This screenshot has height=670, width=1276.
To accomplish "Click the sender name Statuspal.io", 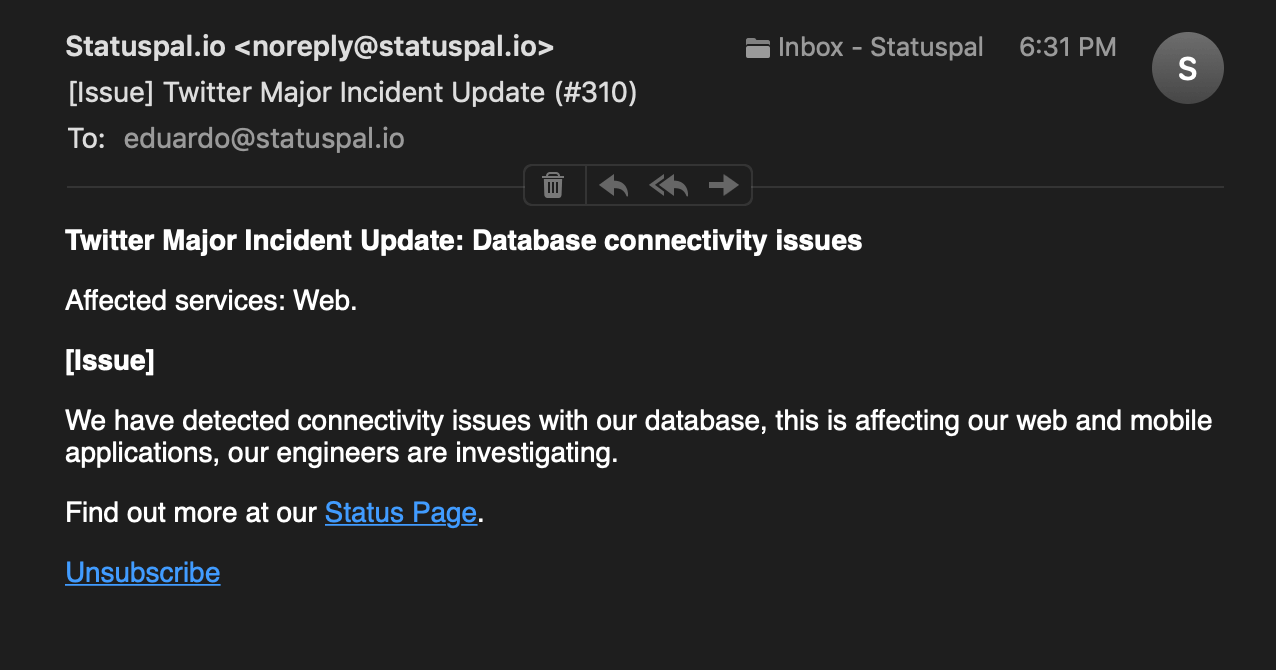I will tap(145, 46).
